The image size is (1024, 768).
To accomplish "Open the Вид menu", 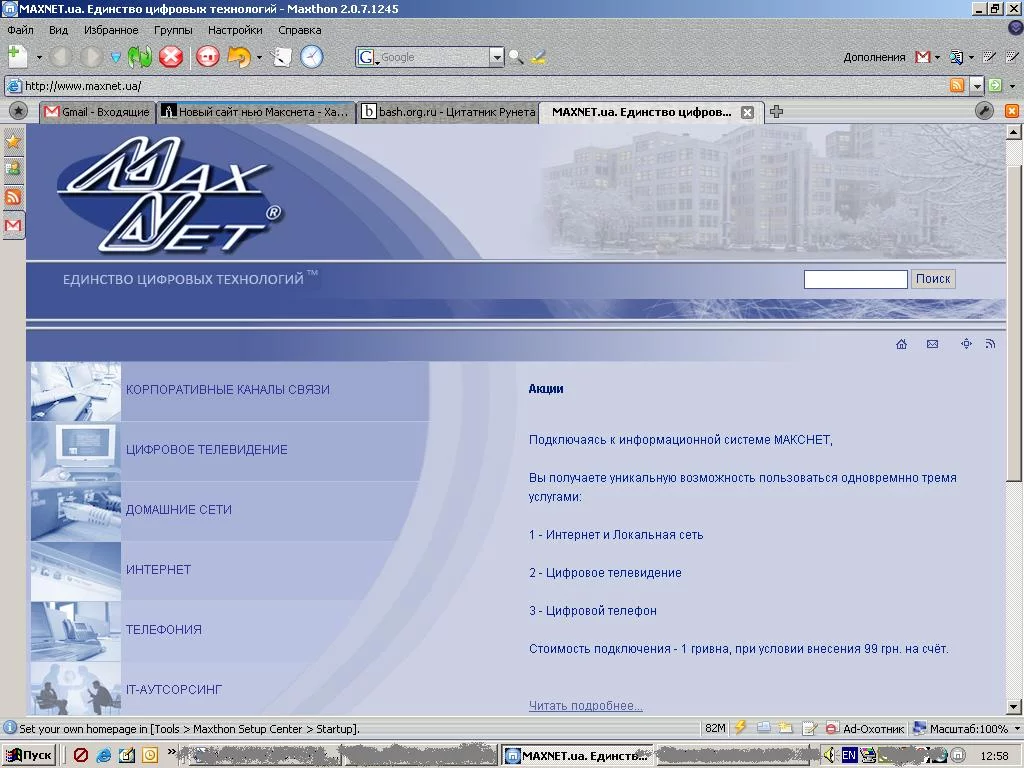I will [x=58, y=30].
